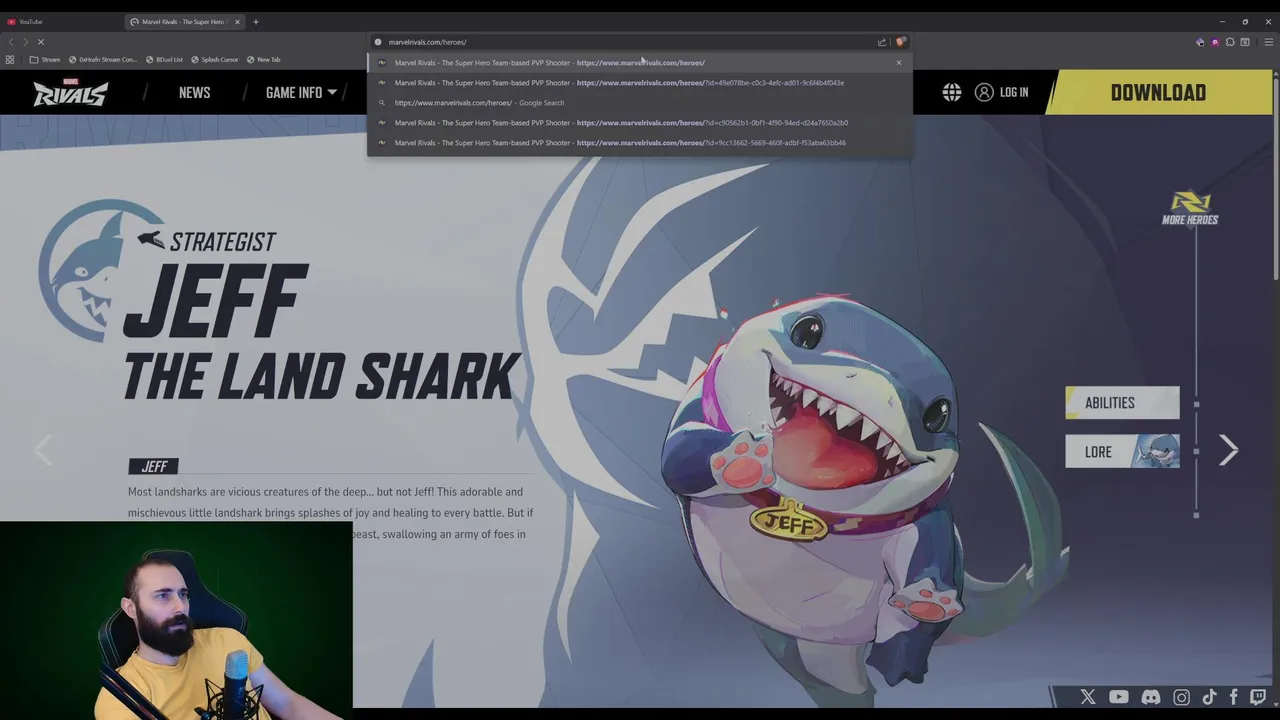Select the first heroes URL suggestion

tap(640, 62)
